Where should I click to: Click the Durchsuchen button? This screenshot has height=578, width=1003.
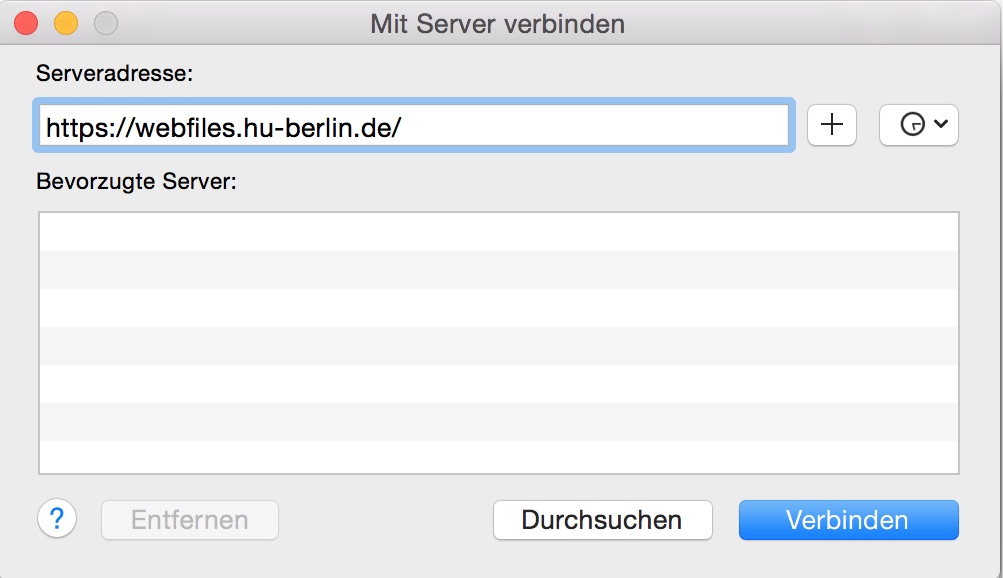[x=602, y=520]
